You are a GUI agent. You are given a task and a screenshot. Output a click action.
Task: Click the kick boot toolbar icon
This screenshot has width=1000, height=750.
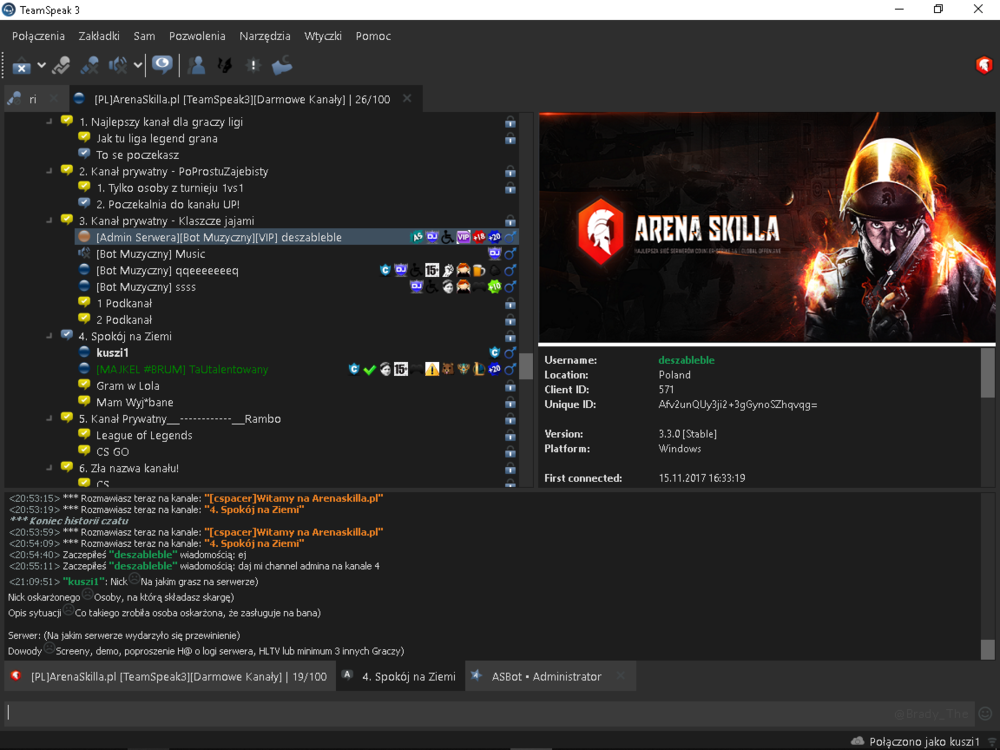pyautogui.click(x=281, y=65)
